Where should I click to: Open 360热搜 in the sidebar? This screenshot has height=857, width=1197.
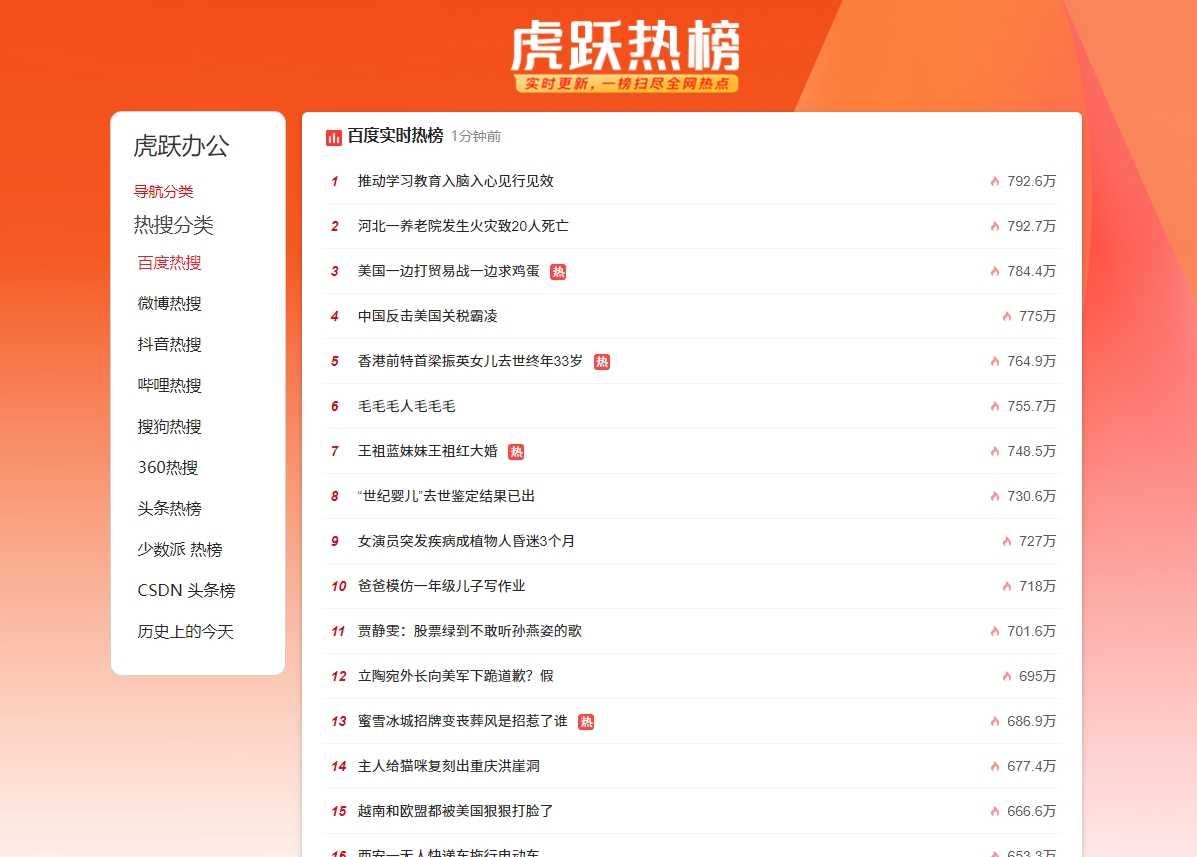pos(168,468)
